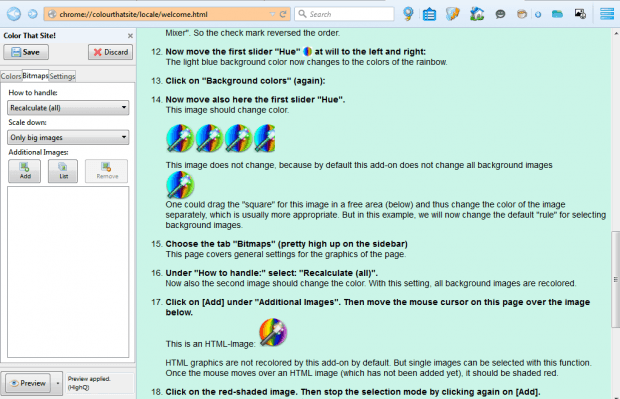Viewport: 620px width, 399px height.
Task: Reload the page using the refresh icon
Action: tap(283, 14)
